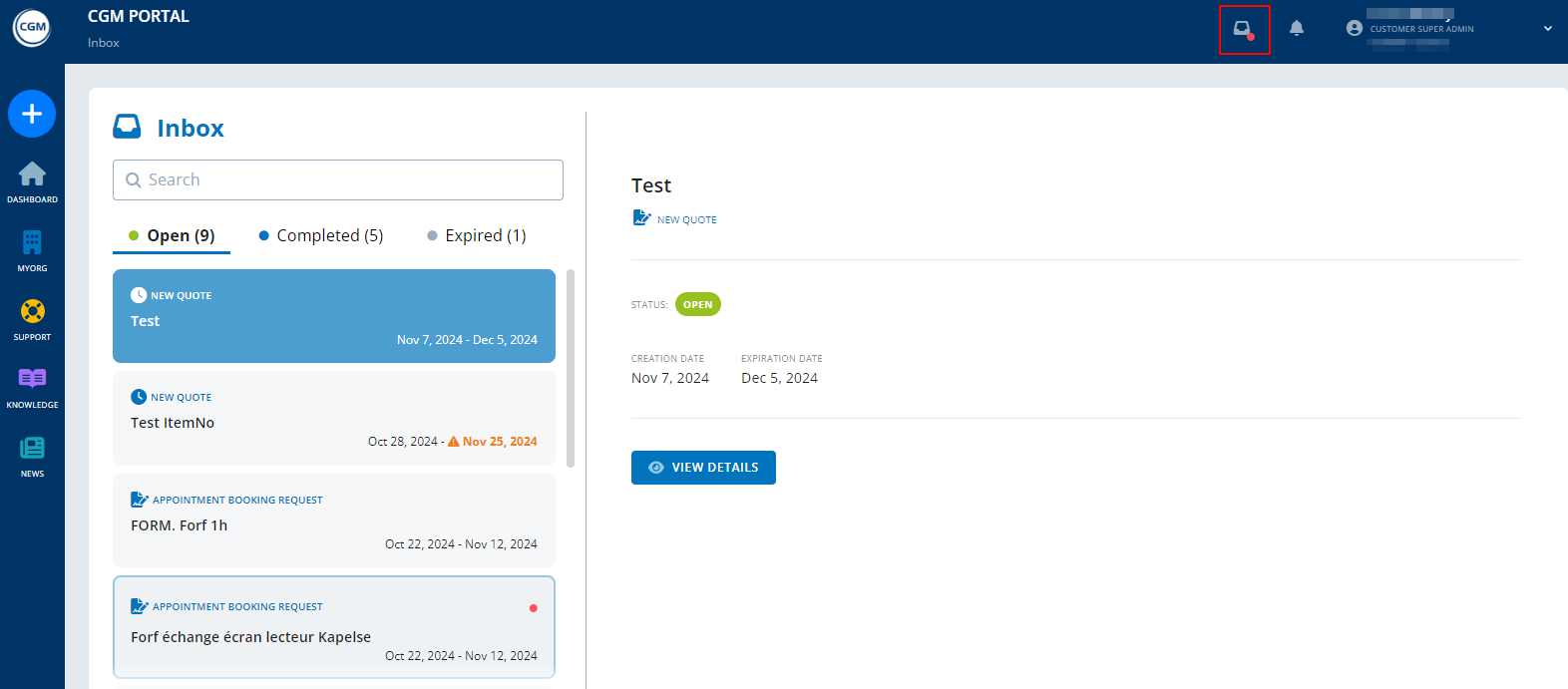Click the View Details button
The height and width of the screenshot is (689, 1568).
(703, 468)
